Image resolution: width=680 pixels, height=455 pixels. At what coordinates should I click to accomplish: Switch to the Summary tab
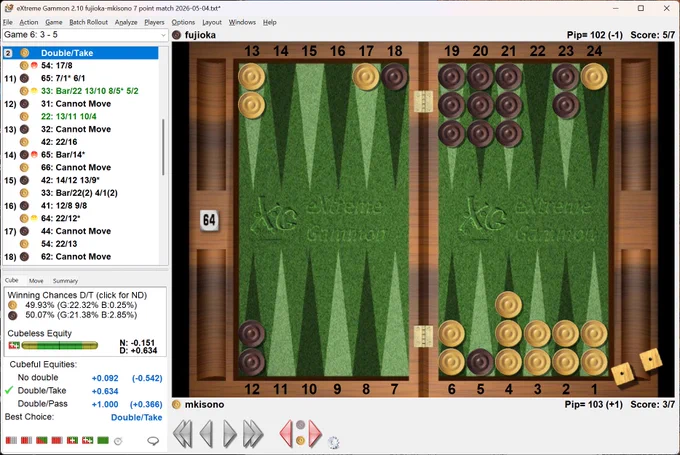[x=65, y=281]
